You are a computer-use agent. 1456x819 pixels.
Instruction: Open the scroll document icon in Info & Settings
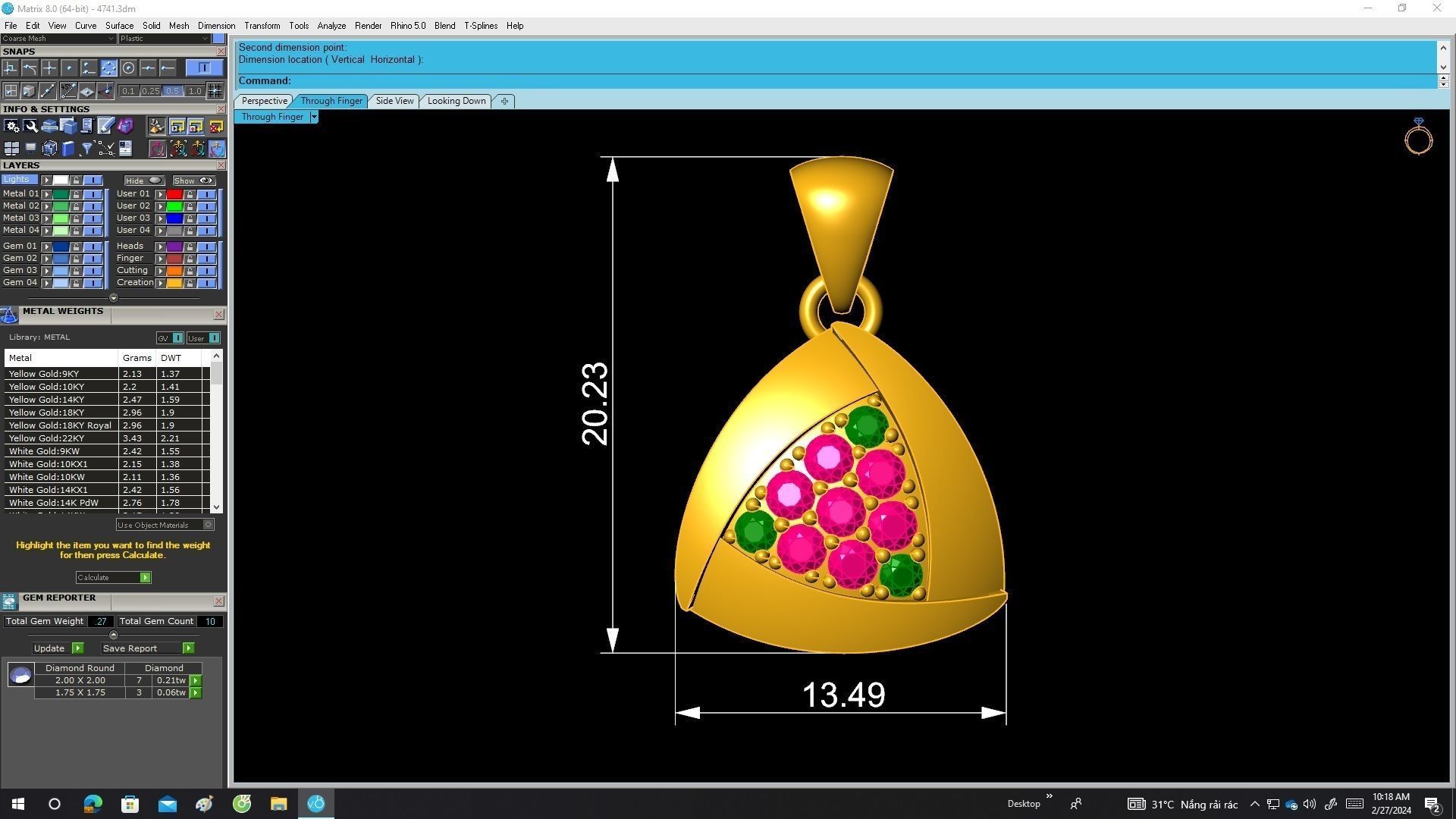pyautogui.click(x=86, y=127)
